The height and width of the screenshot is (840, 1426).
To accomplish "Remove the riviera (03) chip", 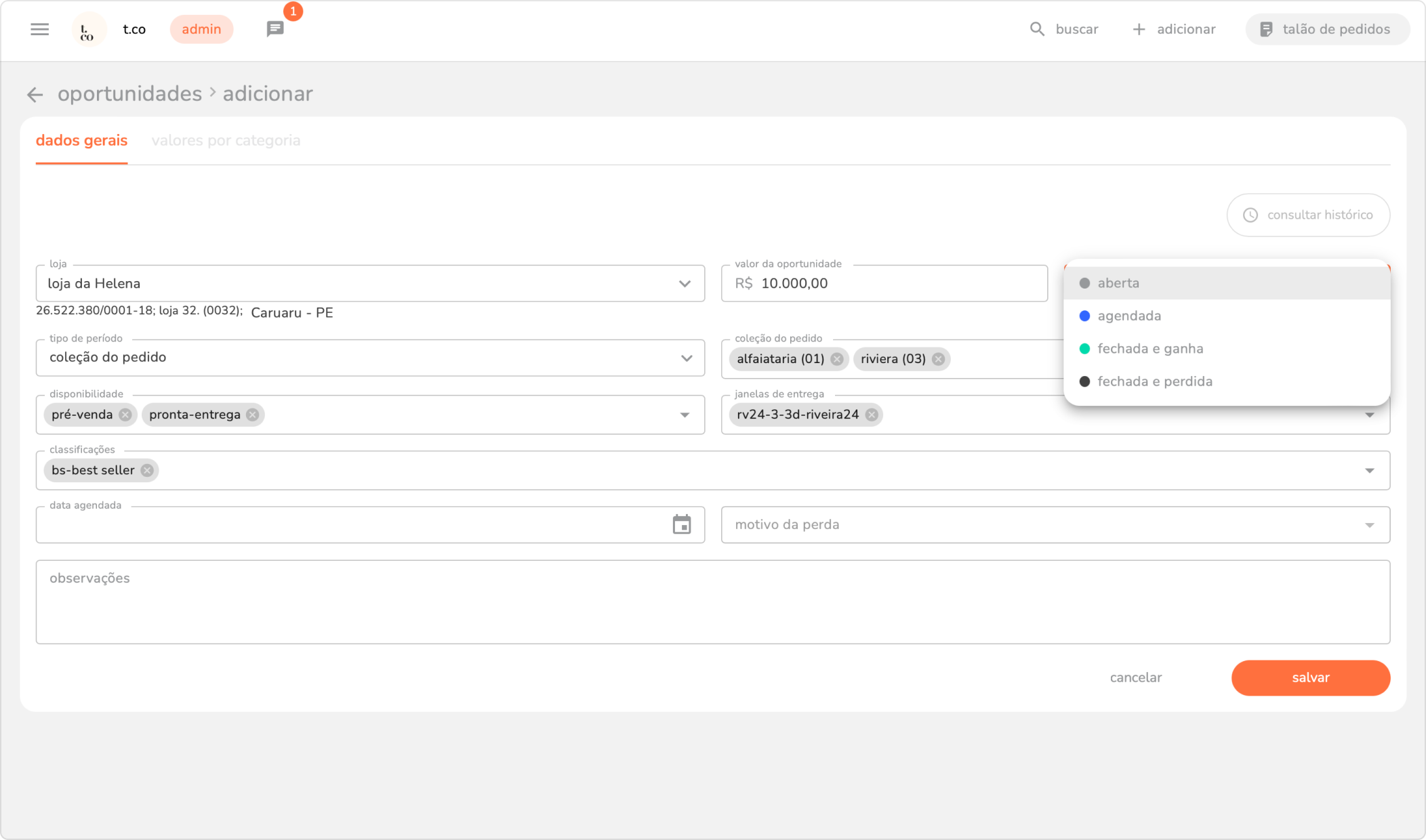I will click(938, 359).
